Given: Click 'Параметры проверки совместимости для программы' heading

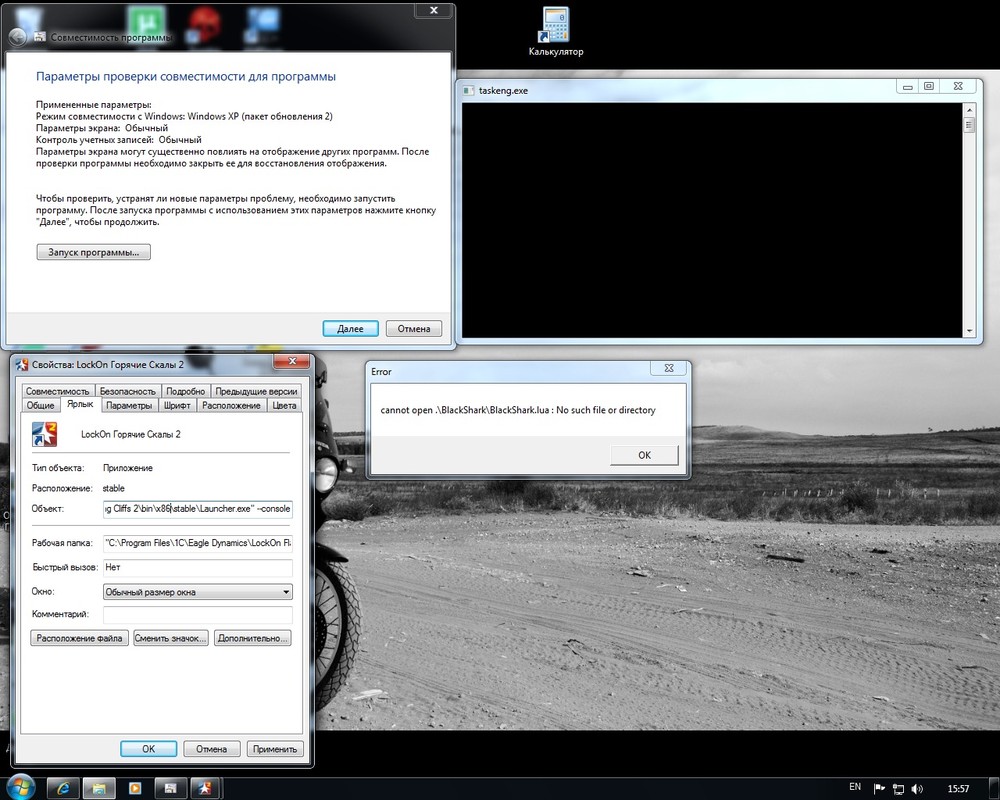Looking at the screenshot, I should click(x=186, y=77).
